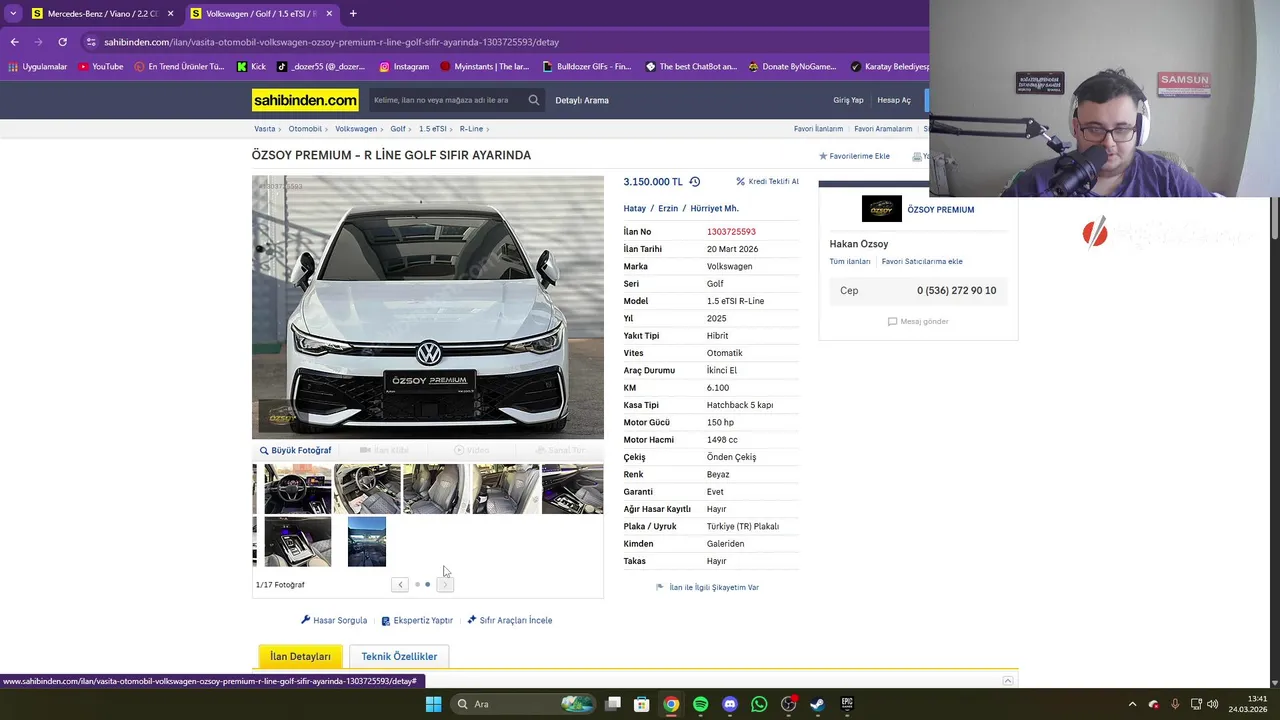Click the sahibinden.com logo
Screen dimensions: 1280x720
(x=305, y=100)
